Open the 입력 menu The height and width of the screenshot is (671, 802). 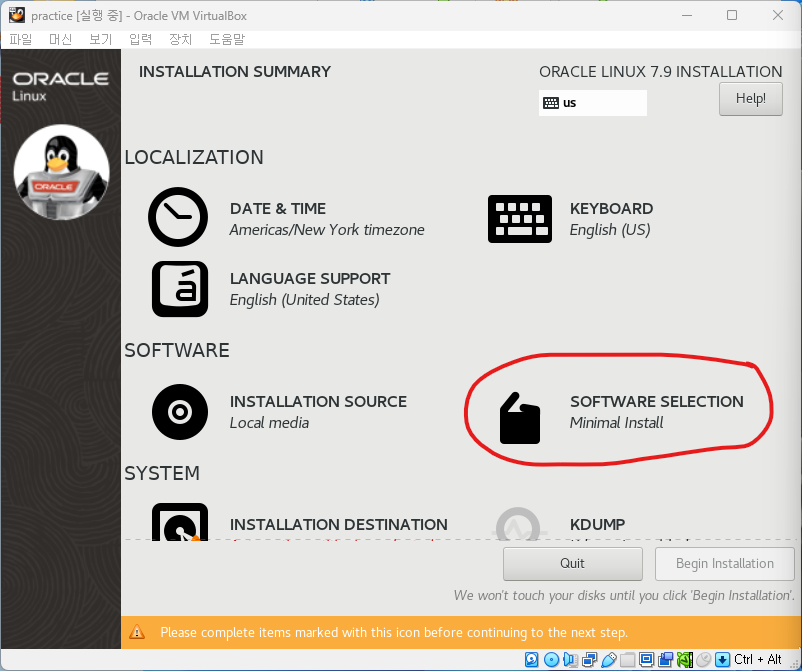coord(140,39)
